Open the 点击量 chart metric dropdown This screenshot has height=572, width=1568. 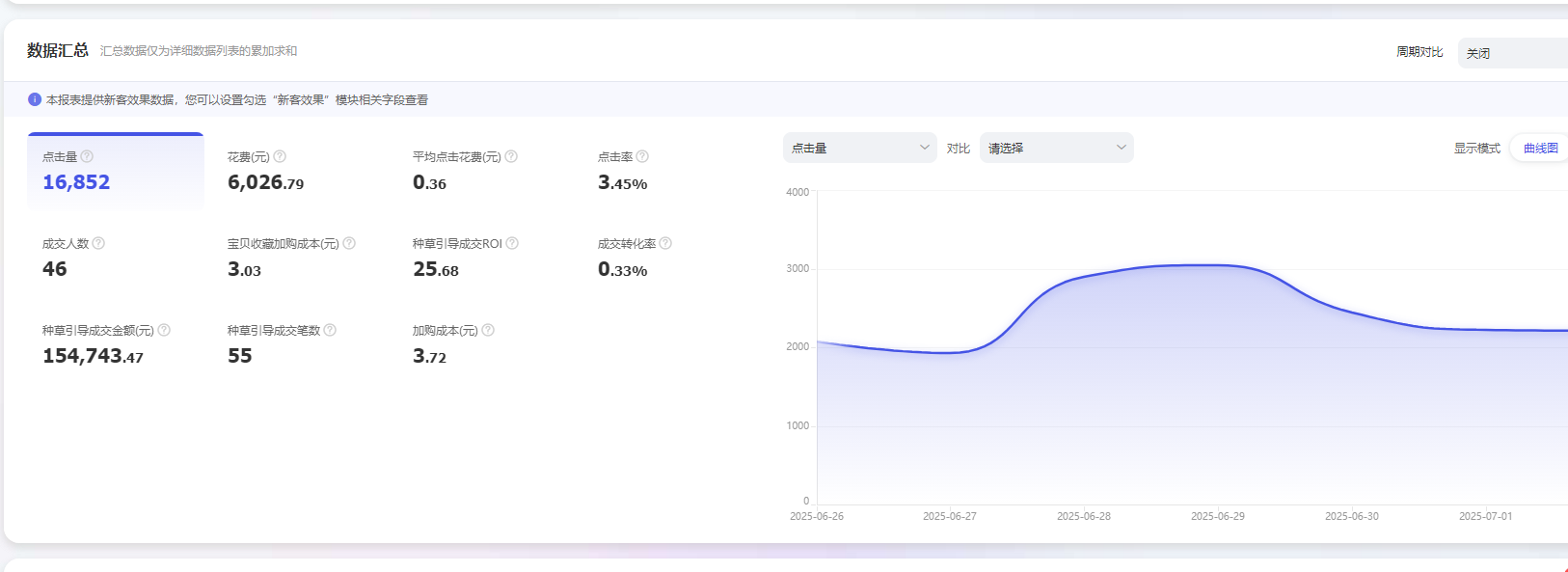pyautogui.click(x=859, y=148)
